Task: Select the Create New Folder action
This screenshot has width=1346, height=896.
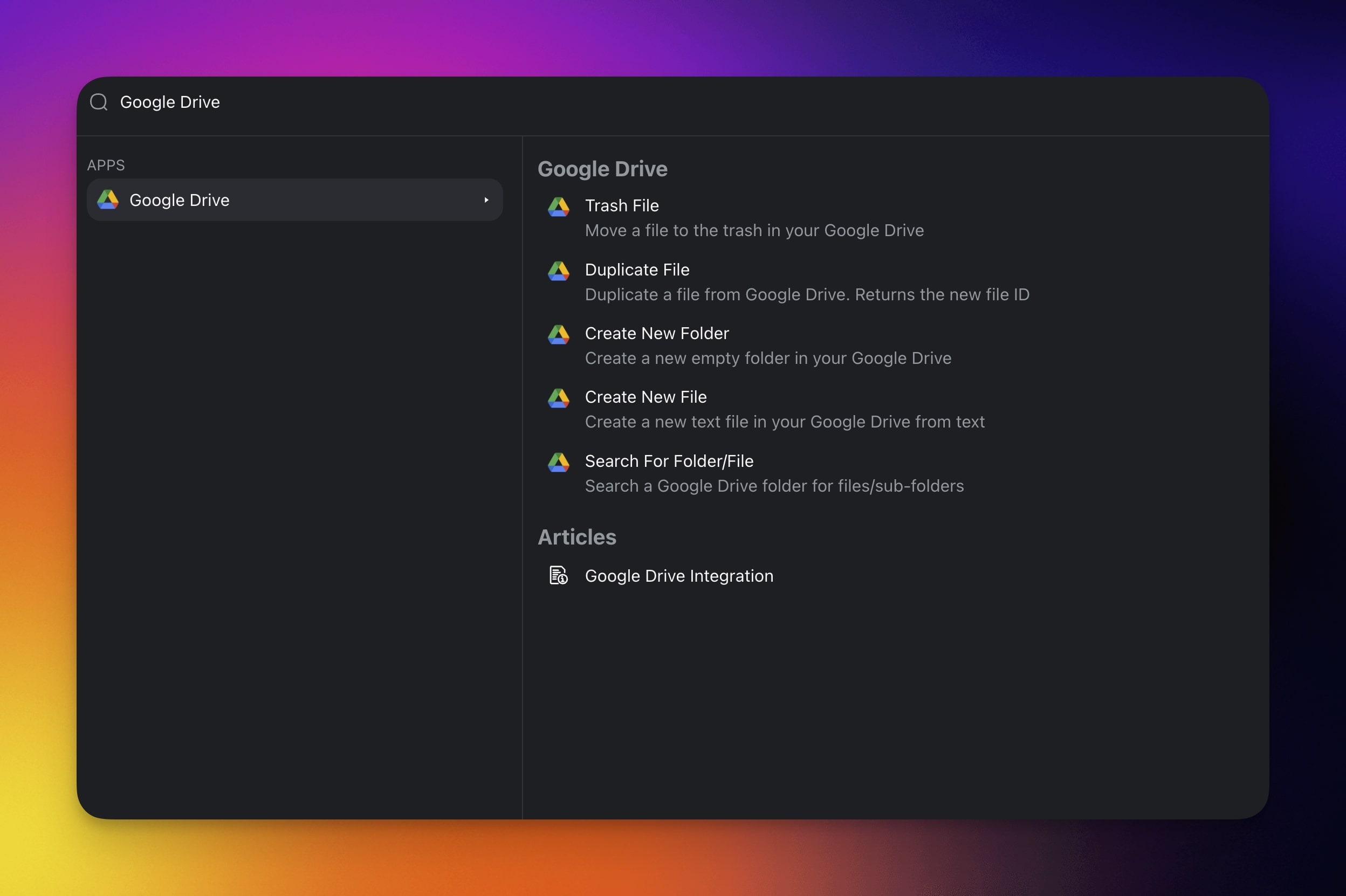Action: click(657, 333)
